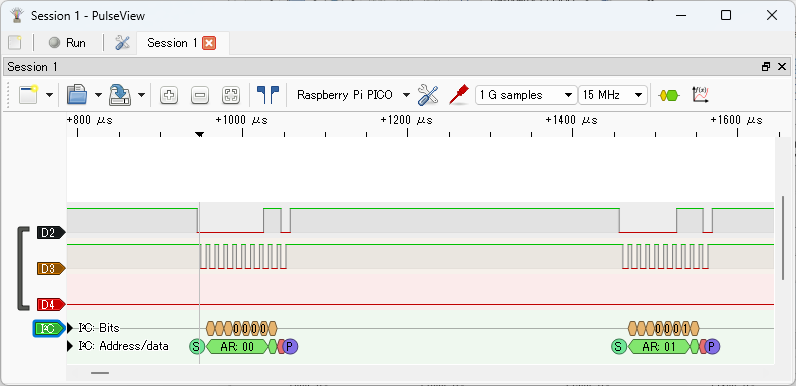
Task: Maximize the PulseView window
Action: point(726,15)
